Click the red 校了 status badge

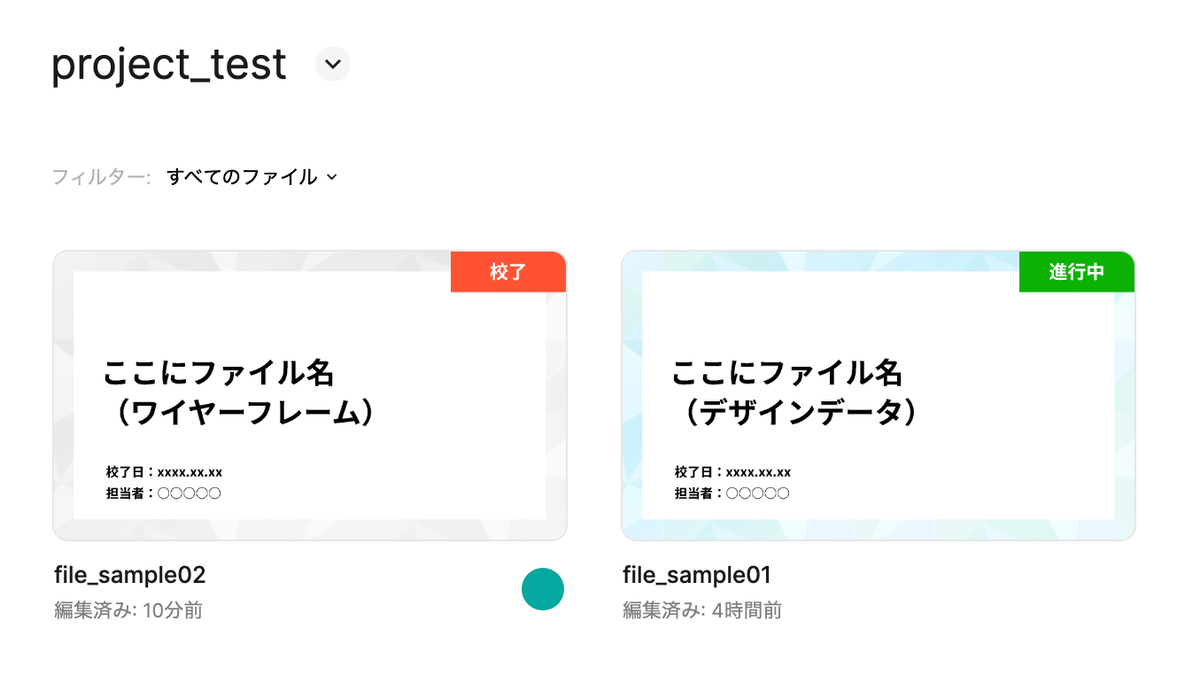tap(508, 271)
